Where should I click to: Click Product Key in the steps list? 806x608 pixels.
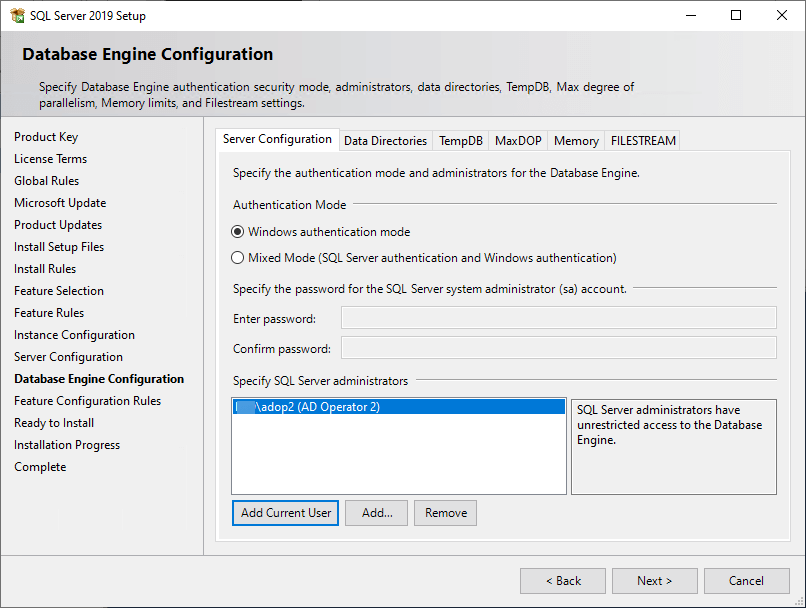tap(46, 137)
